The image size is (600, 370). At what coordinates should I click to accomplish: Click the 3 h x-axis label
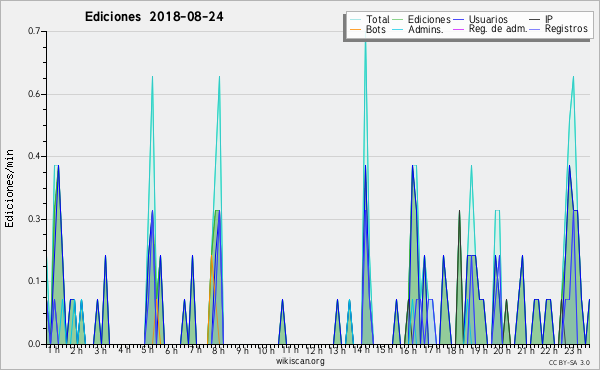click(x=101, y=350)
